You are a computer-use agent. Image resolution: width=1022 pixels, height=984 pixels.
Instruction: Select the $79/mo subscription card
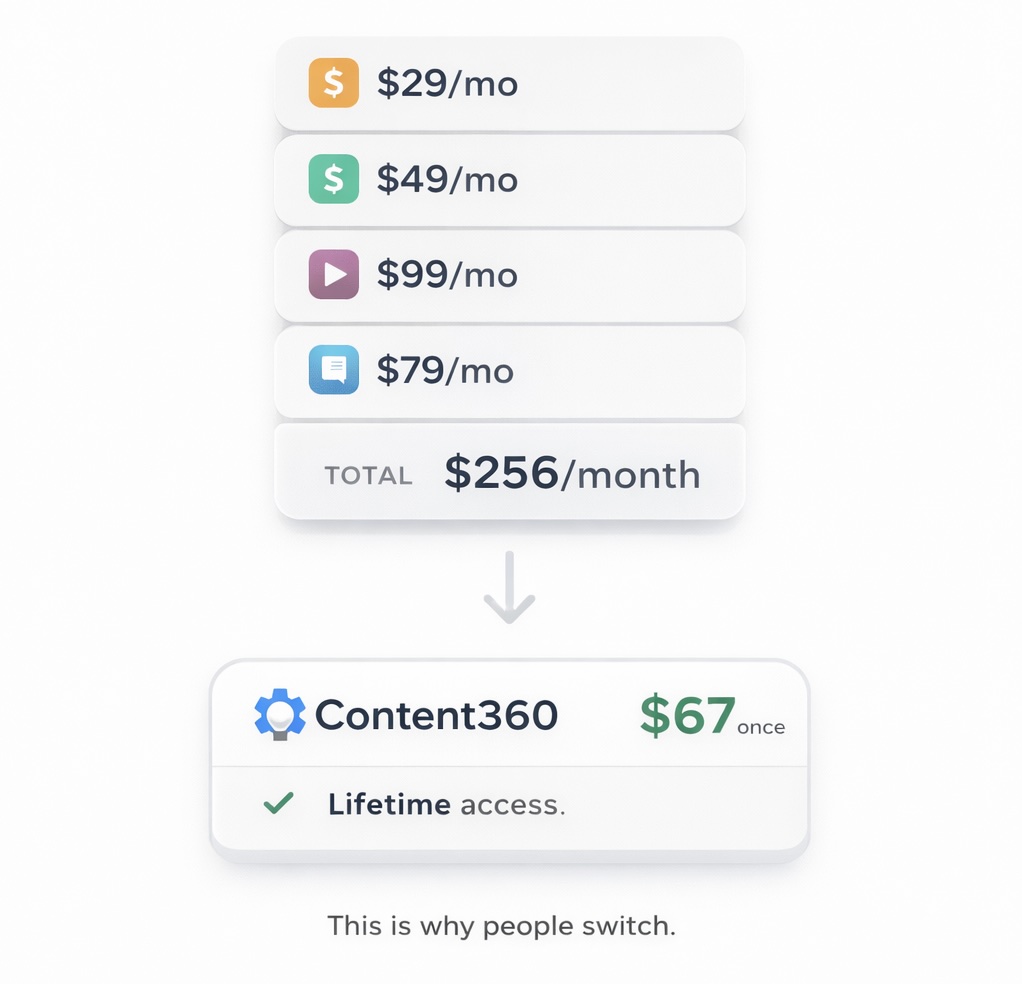coord(510,371)
